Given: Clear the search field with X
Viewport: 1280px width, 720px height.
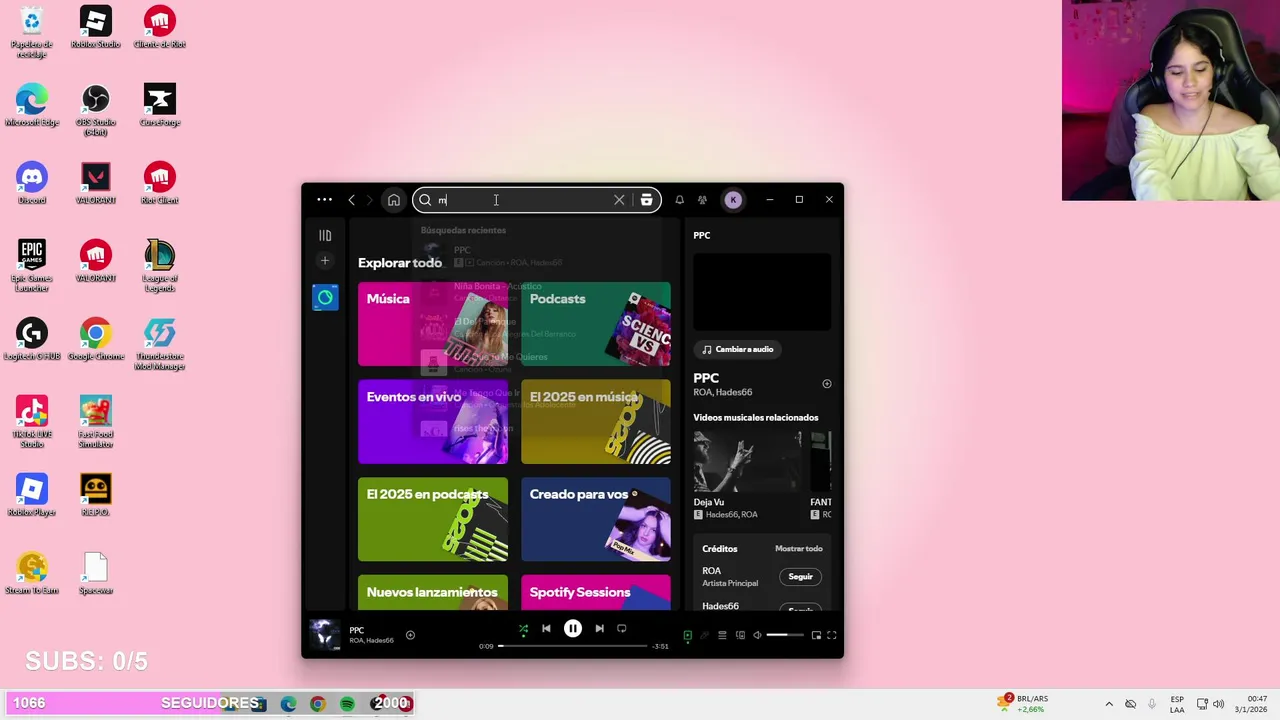Looking at the screenshot, I should pos(619,200).
